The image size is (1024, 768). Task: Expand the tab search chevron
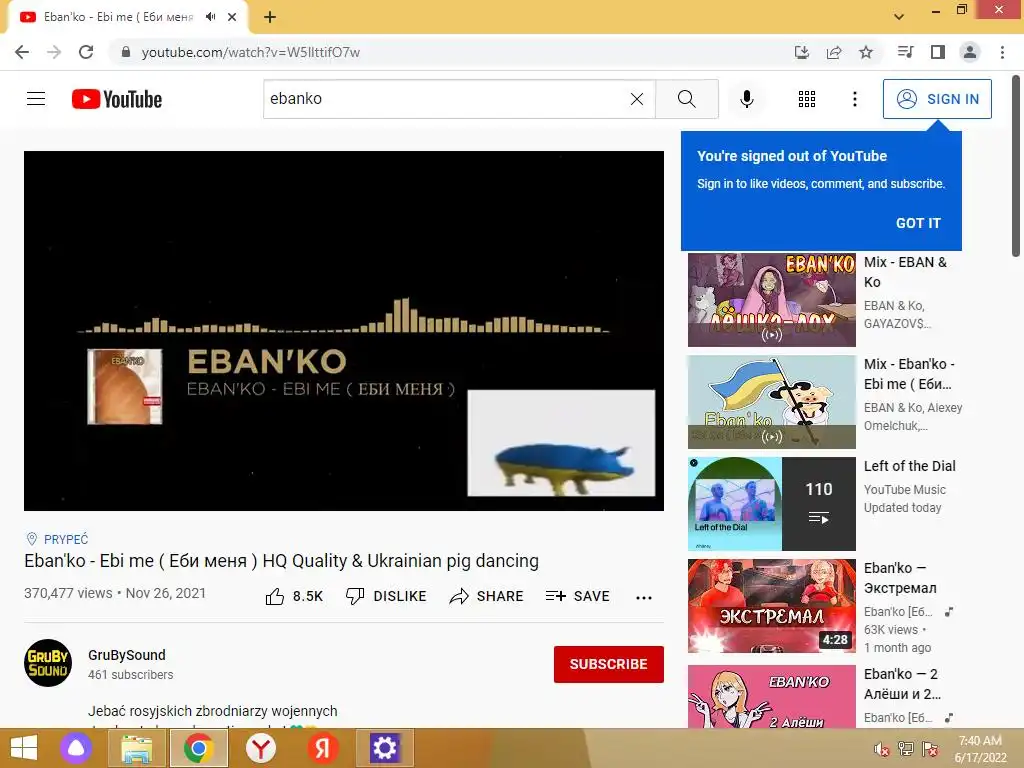click(x=899, y=17)
